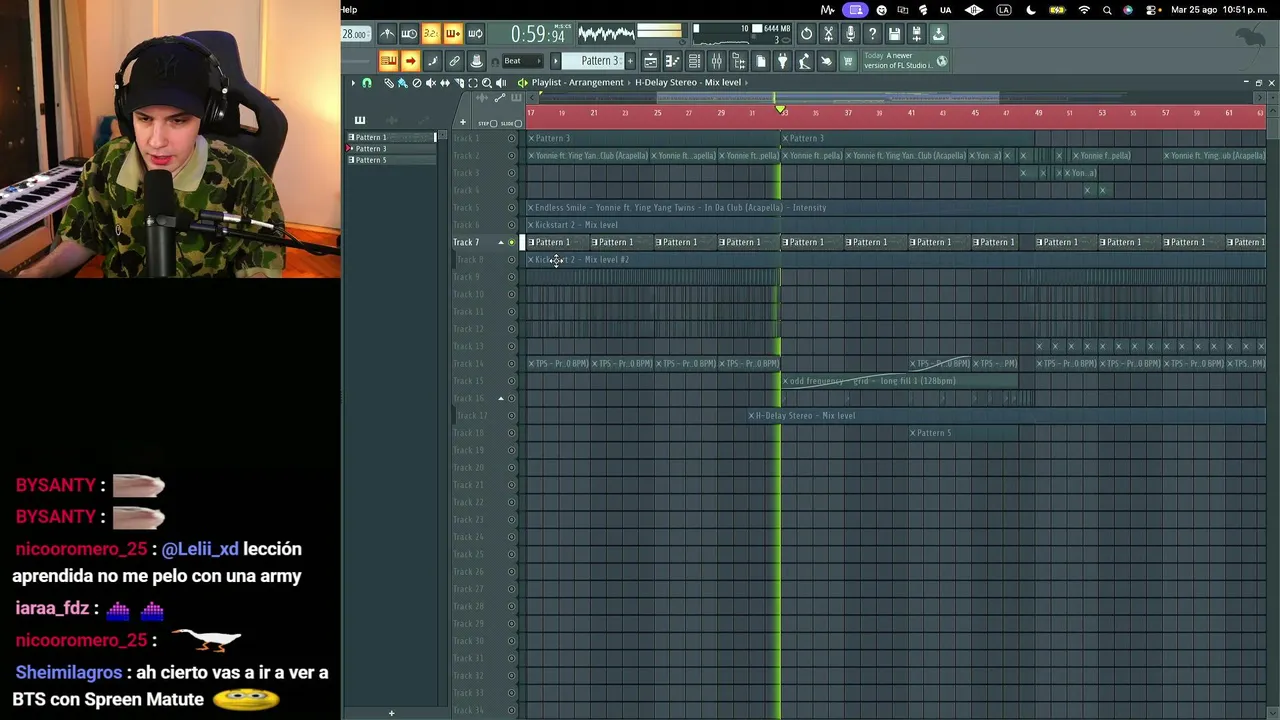
Task: Mute Track 1 with its circle toggle
Action: [x=511, y=138]
